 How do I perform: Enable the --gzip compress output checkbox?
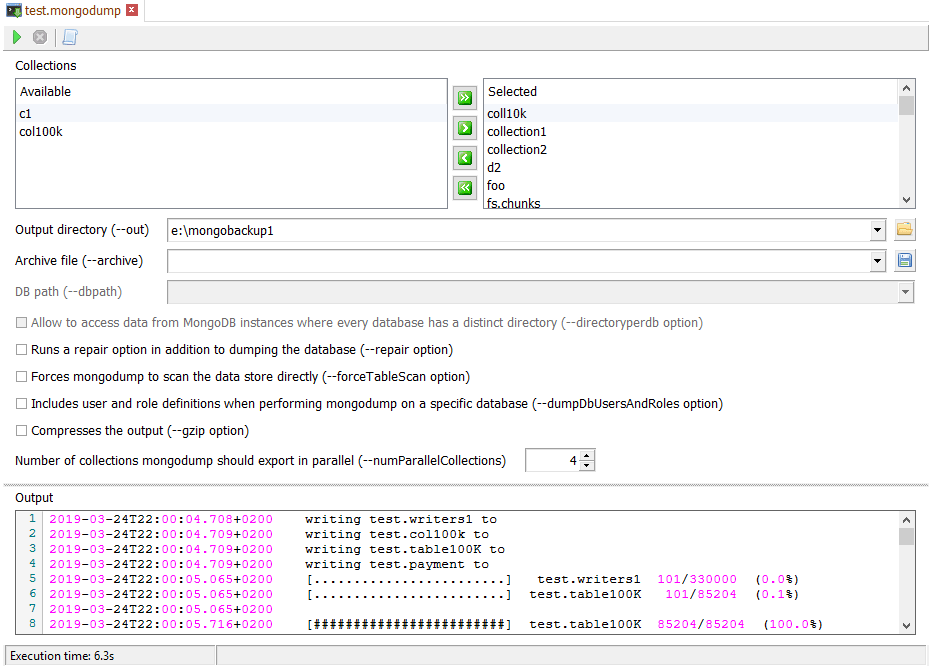[x=22, y=431]
